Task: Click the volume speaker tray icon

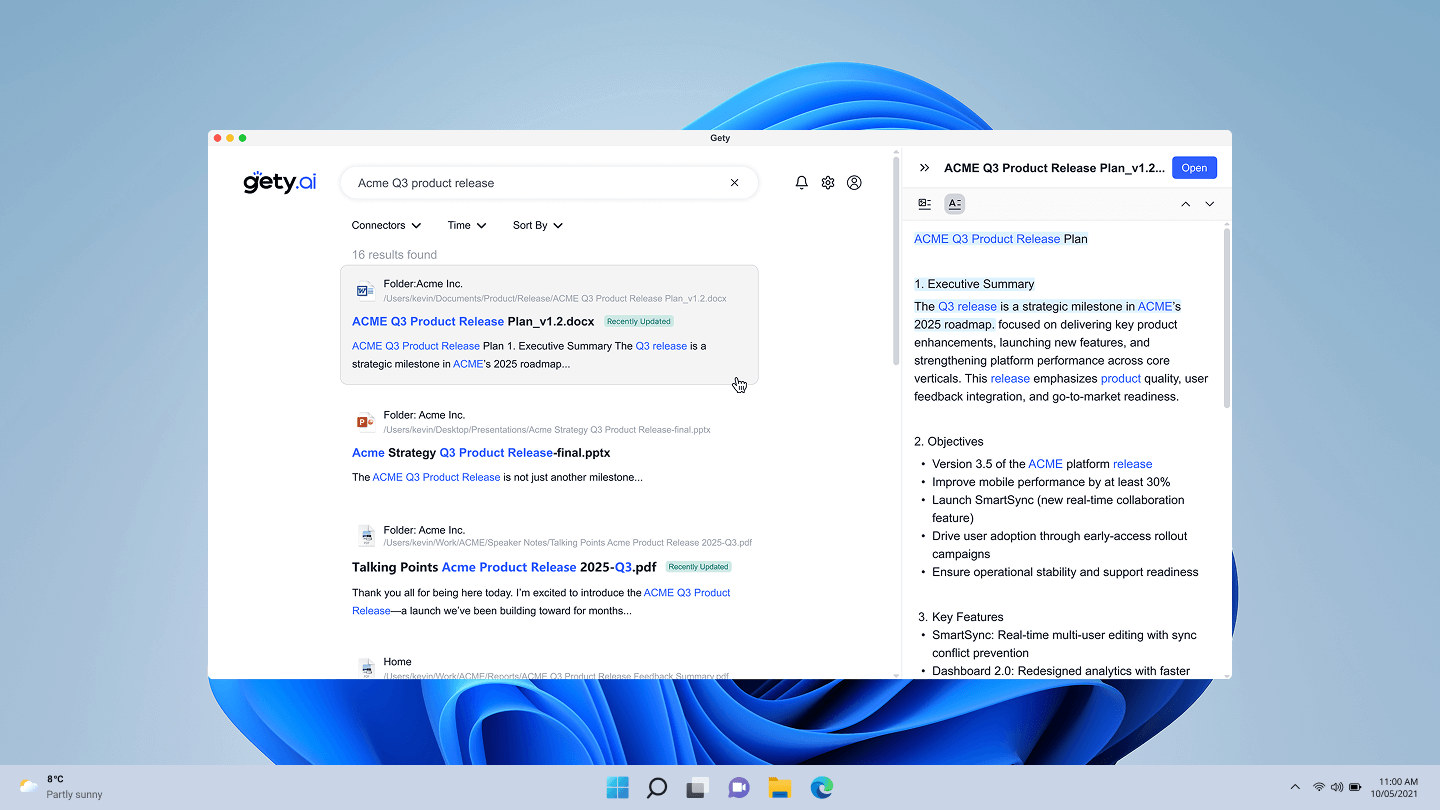Action: [x=1337, y=787]
